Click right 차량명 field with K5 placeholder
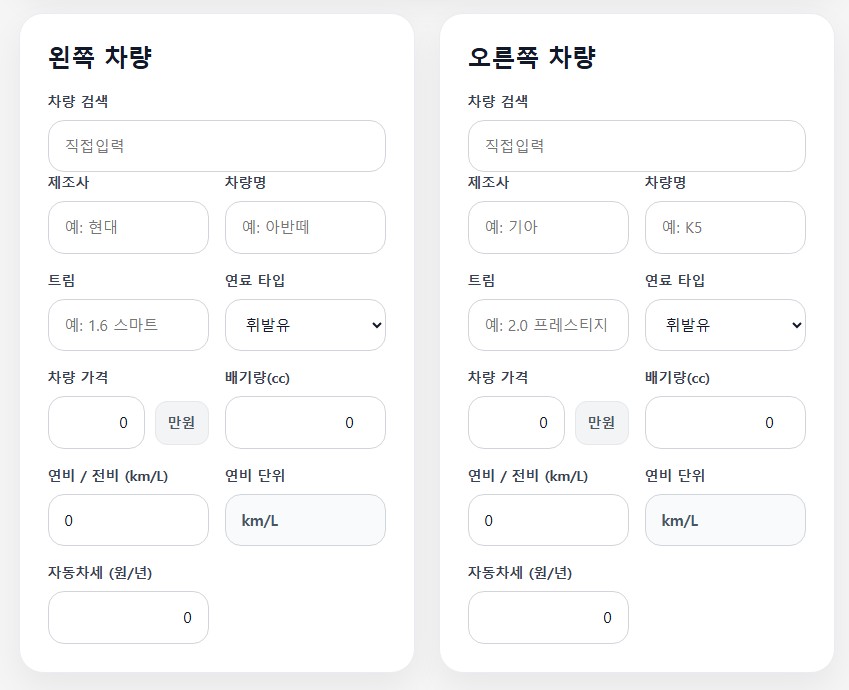This screenshot has height=690, width=849. point(725,228)
